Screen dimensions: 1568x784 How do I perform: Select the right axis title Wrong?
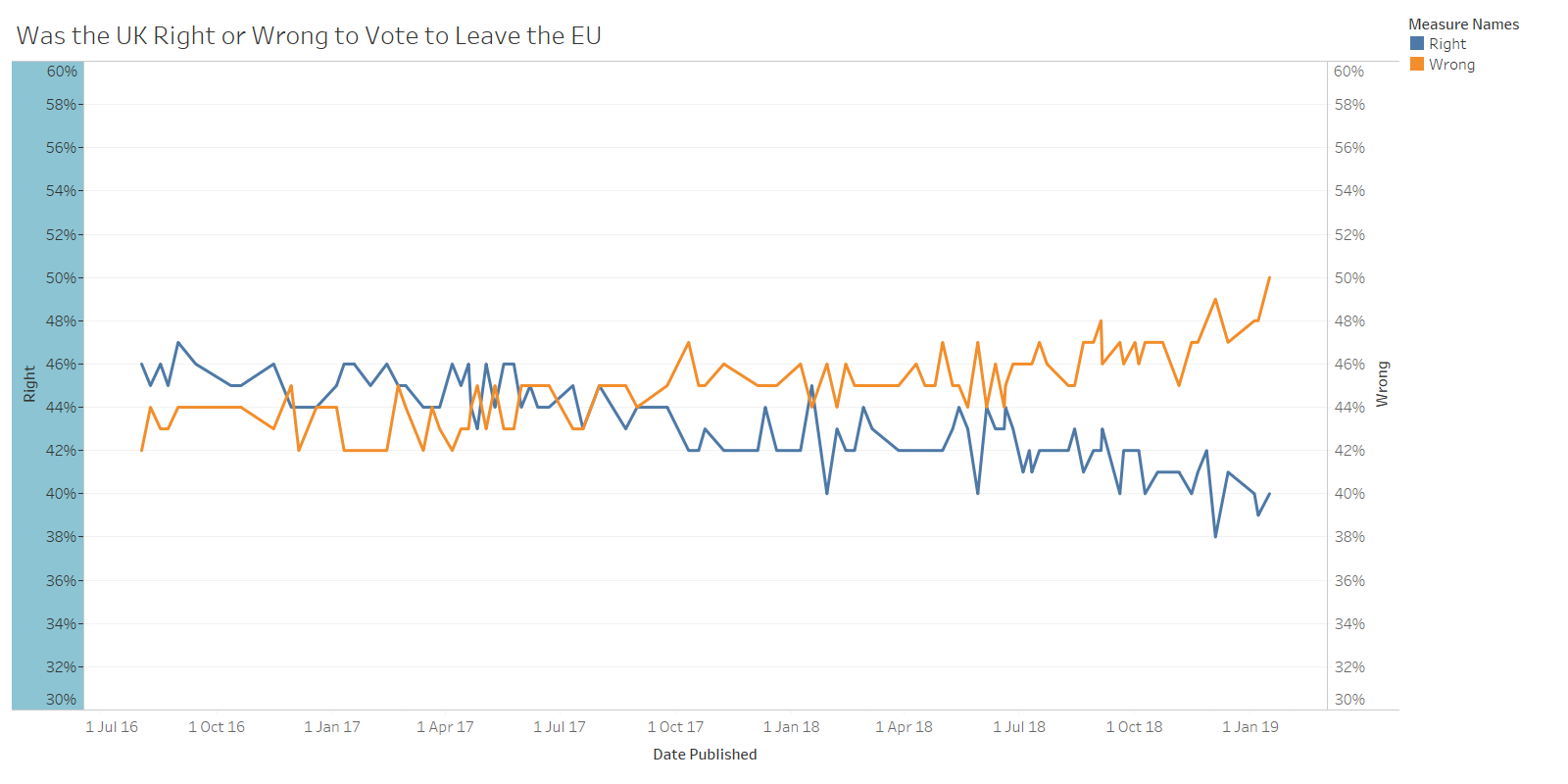coord(1383,384)
